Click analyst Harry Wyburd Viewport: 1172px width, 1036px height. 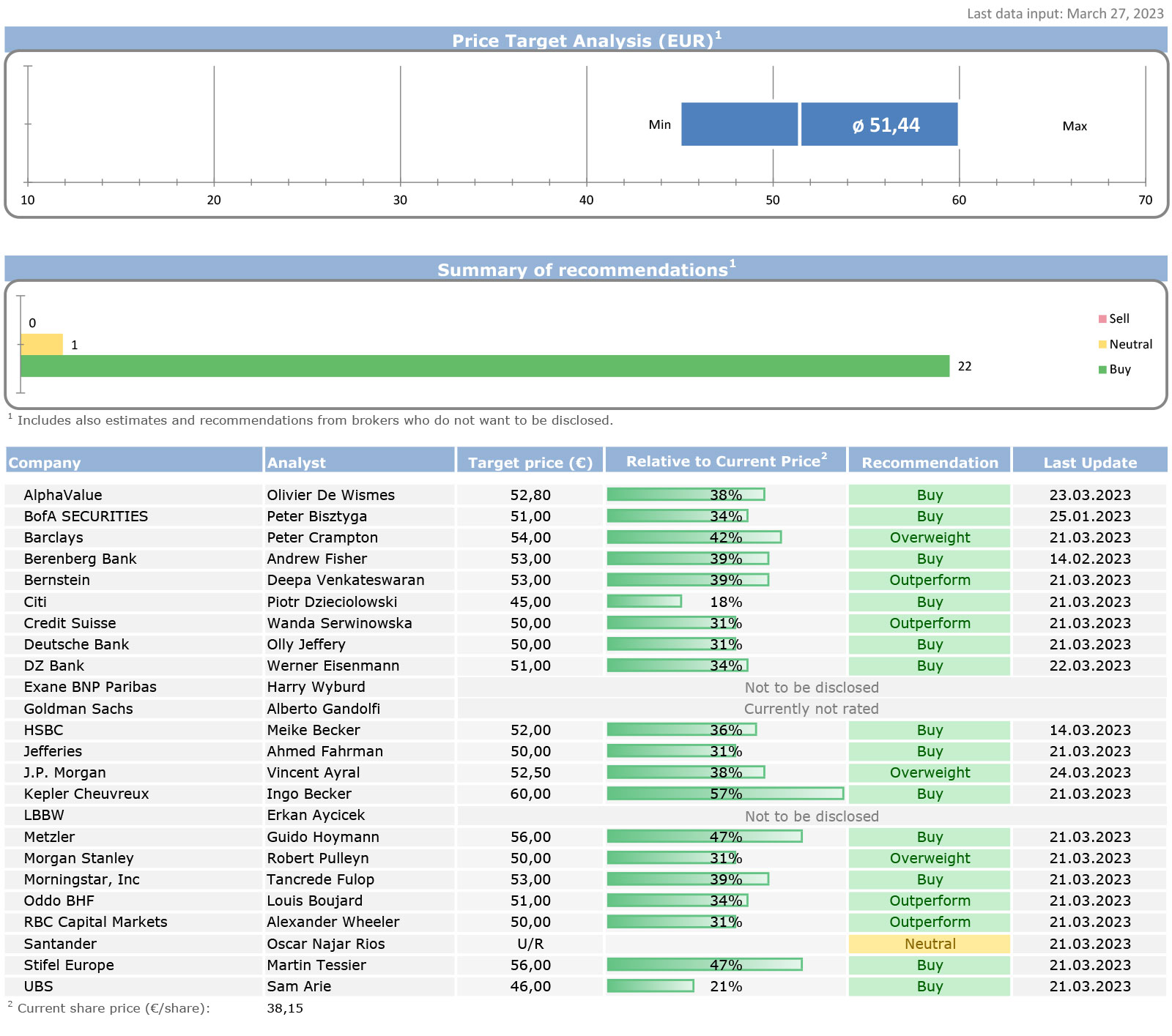[316, 687]
